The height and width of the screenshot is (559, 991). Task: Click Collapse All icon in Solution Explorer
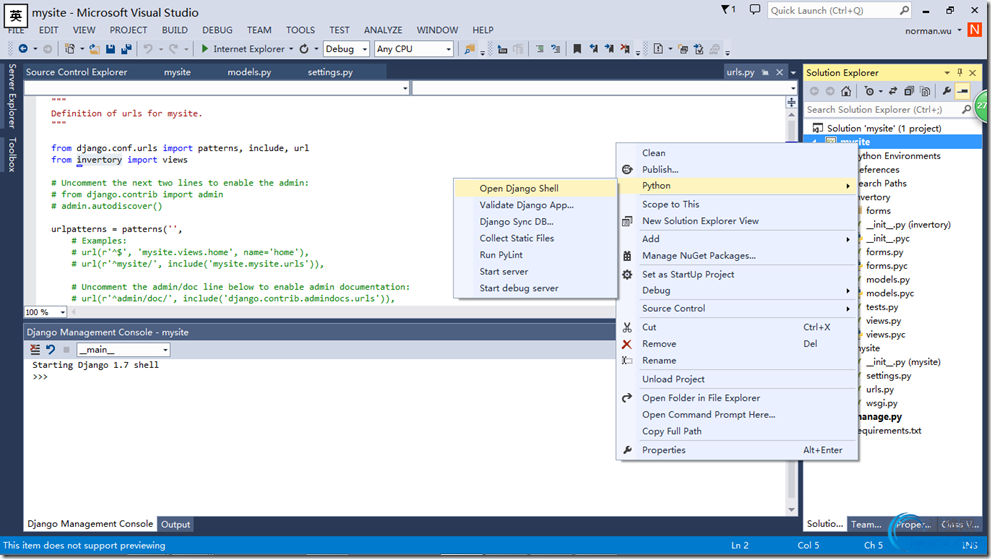(x=909, y=91)
